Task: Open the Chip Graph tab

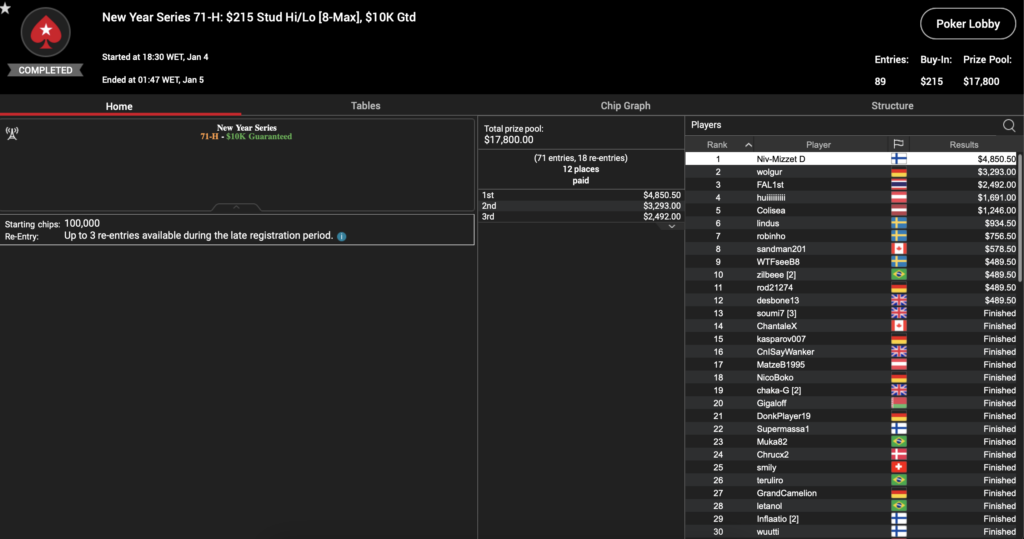Action: pyautogui.click(x=625, y=106)
